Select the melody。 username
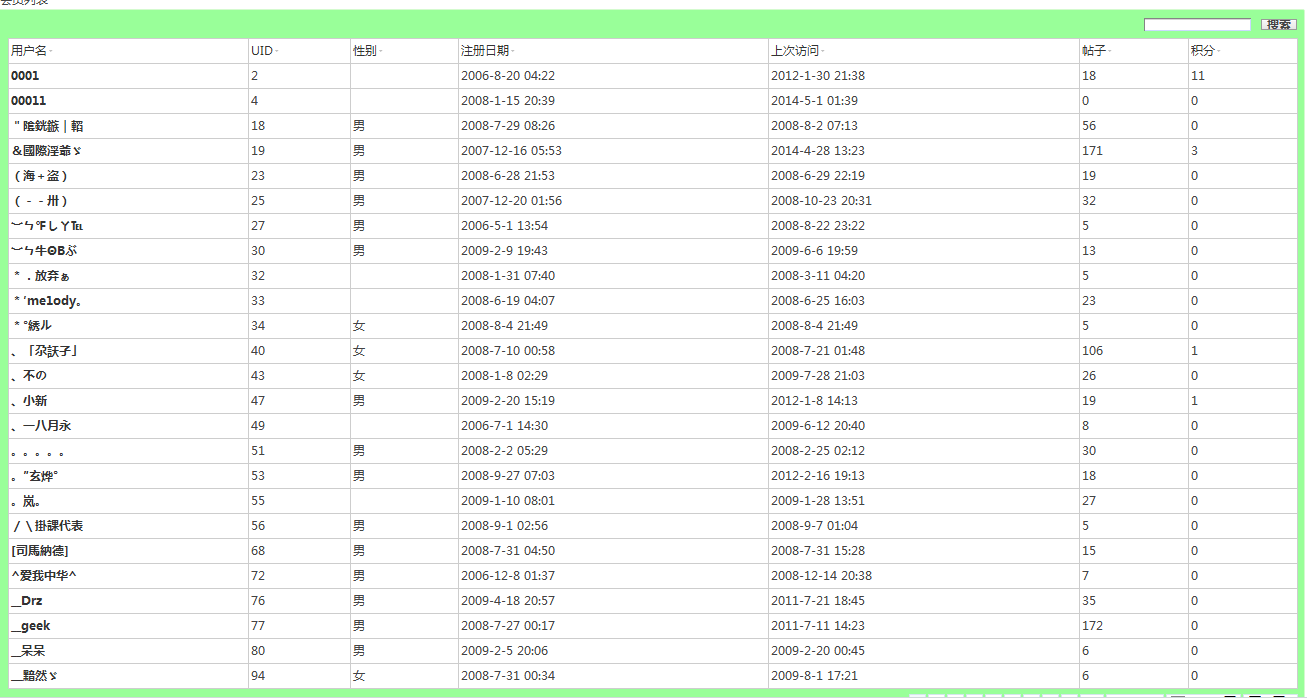Viewport: 1307px width, 698px height. pyautogui.click(x=48, y=301)
